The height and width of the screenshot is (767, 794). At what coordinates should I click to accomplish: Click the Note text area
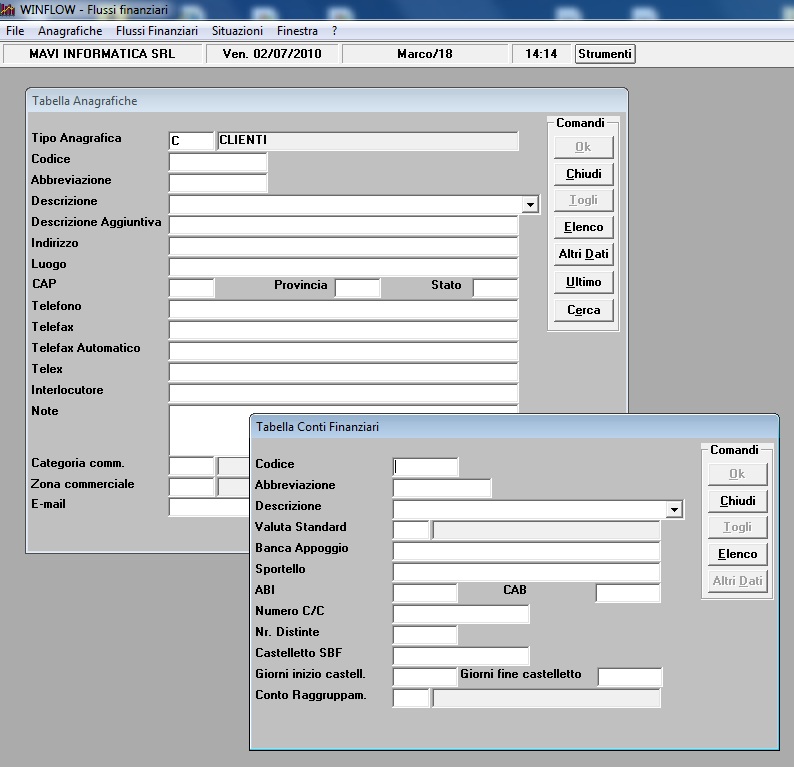coord(210,430)
